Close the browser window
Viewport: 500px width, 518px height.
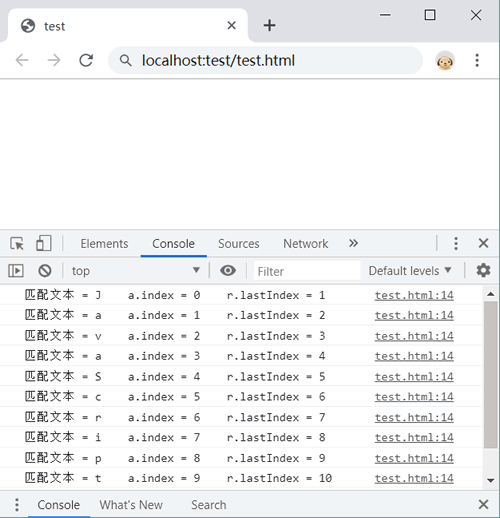tap(476, 15)
